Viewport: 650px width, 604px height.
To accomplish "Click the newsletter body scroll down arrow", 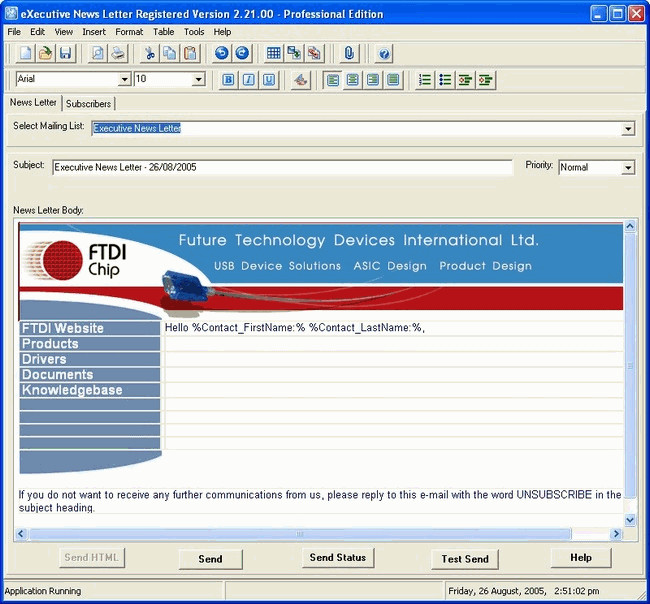I will point(630,519).
